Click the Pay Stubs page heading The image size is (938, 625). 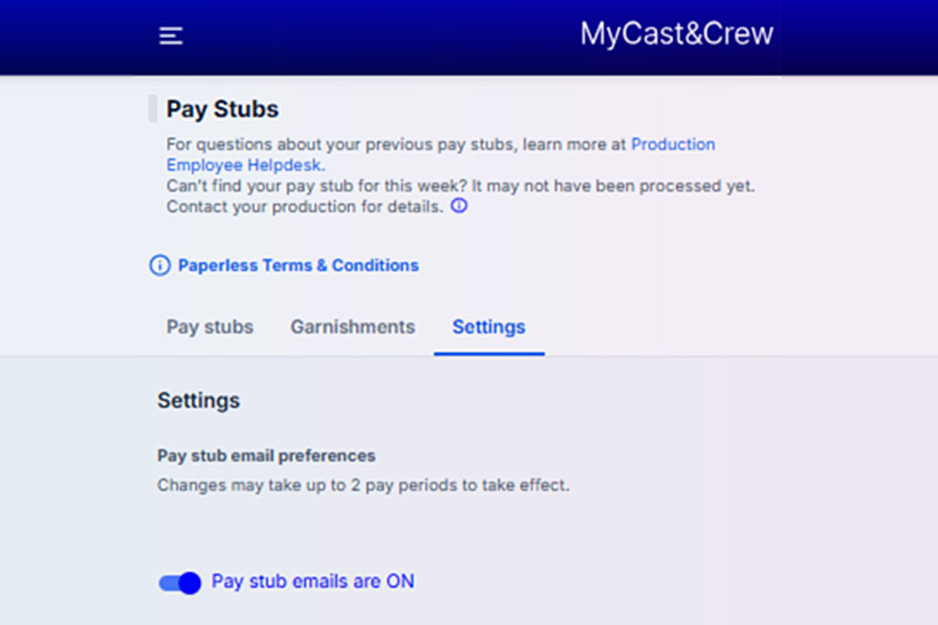[222, 109]
